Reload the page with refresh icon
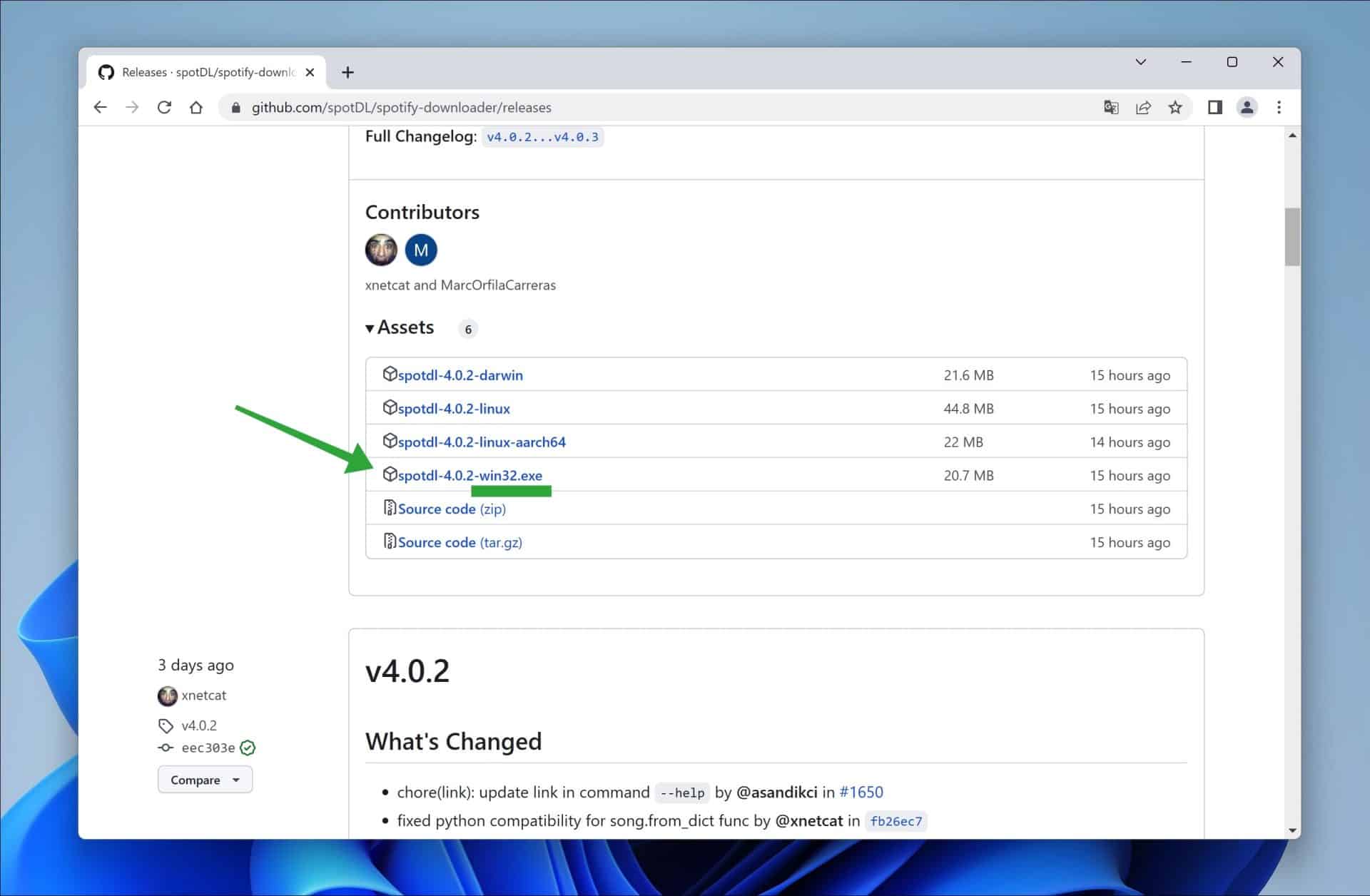 (x=164, y=107)
